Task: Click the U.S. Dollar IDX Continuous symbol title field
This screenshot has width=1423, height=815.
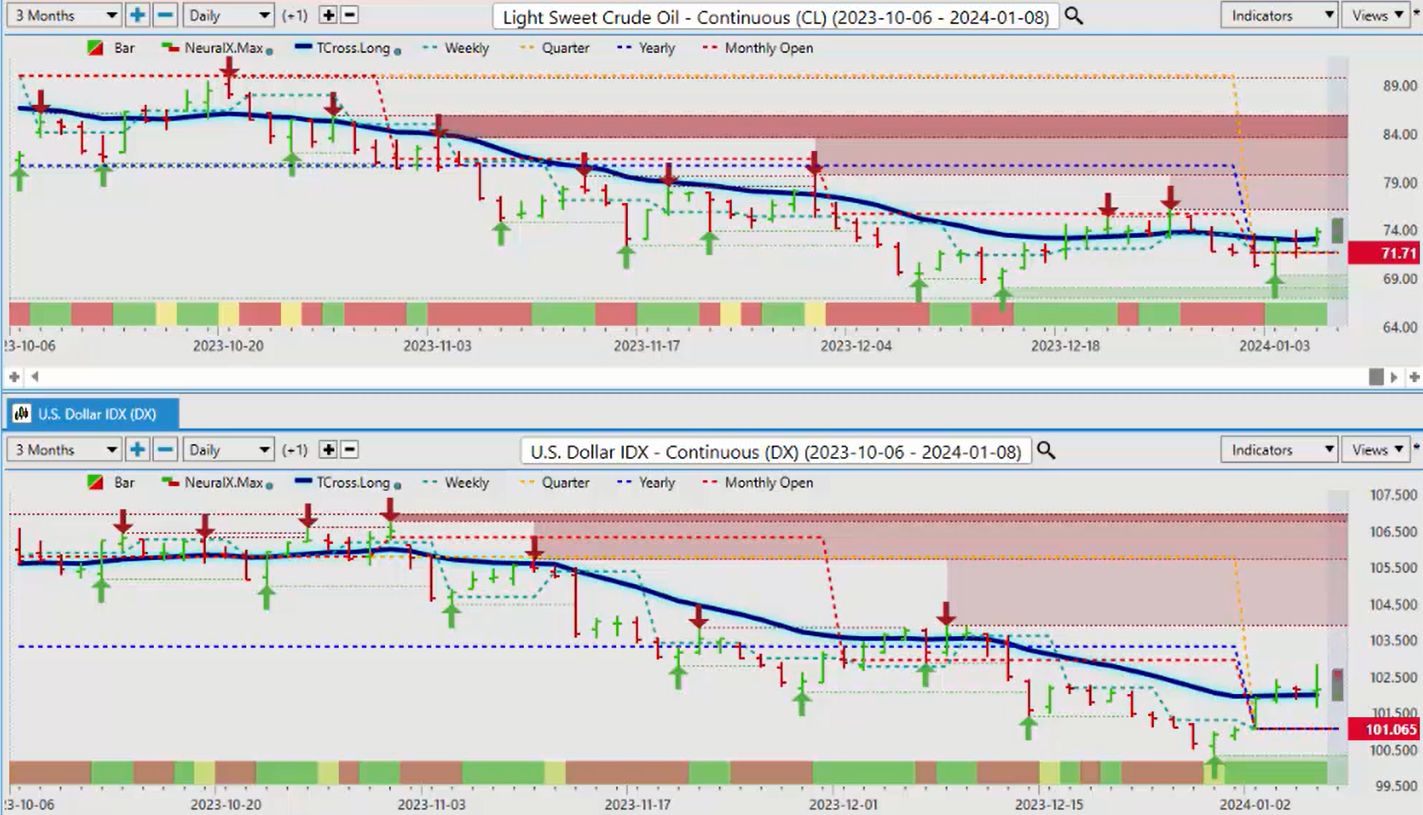Action: 775,451
